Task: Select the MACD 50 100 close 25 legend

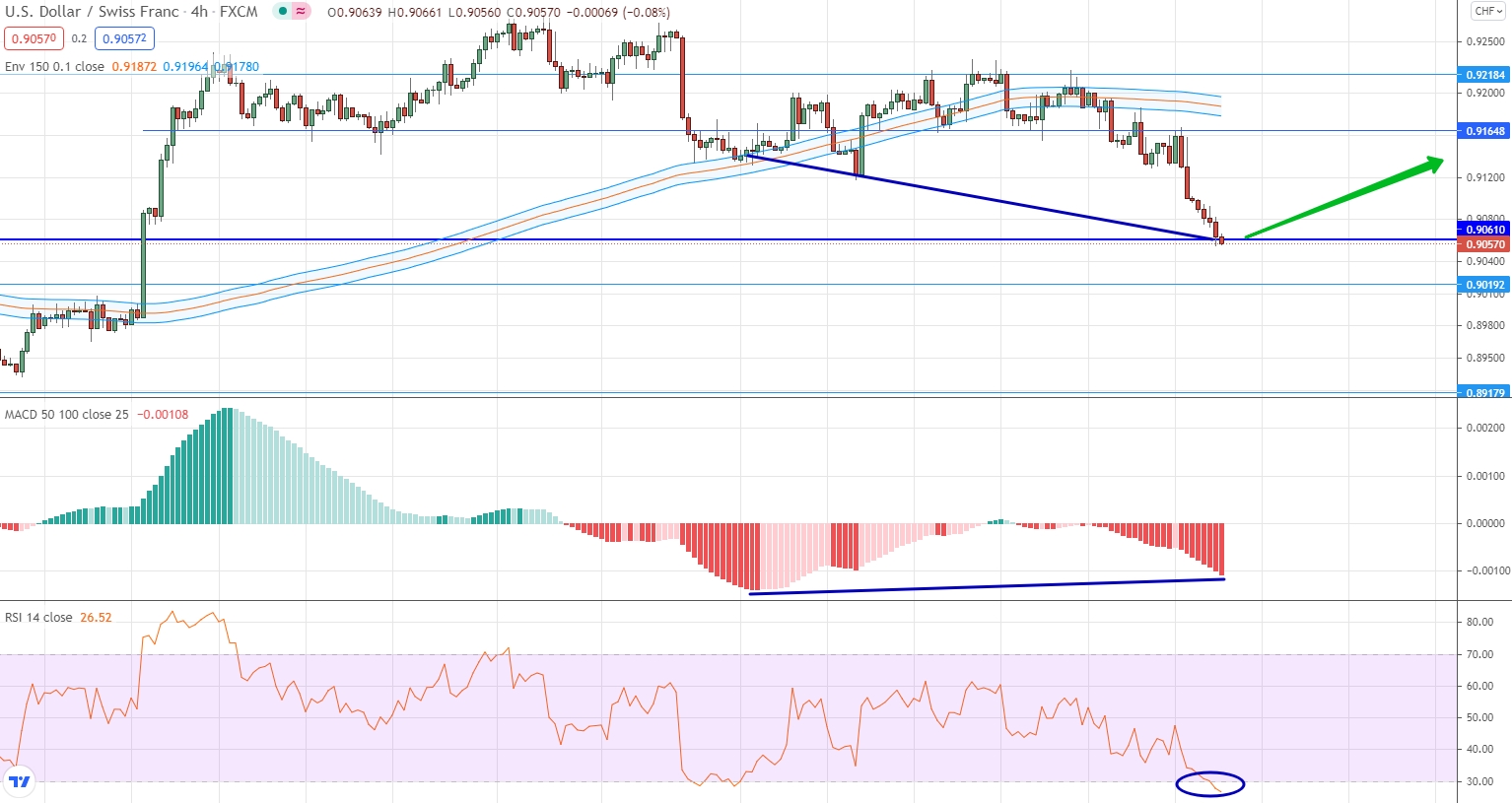Action: click(x=66, y=415)
